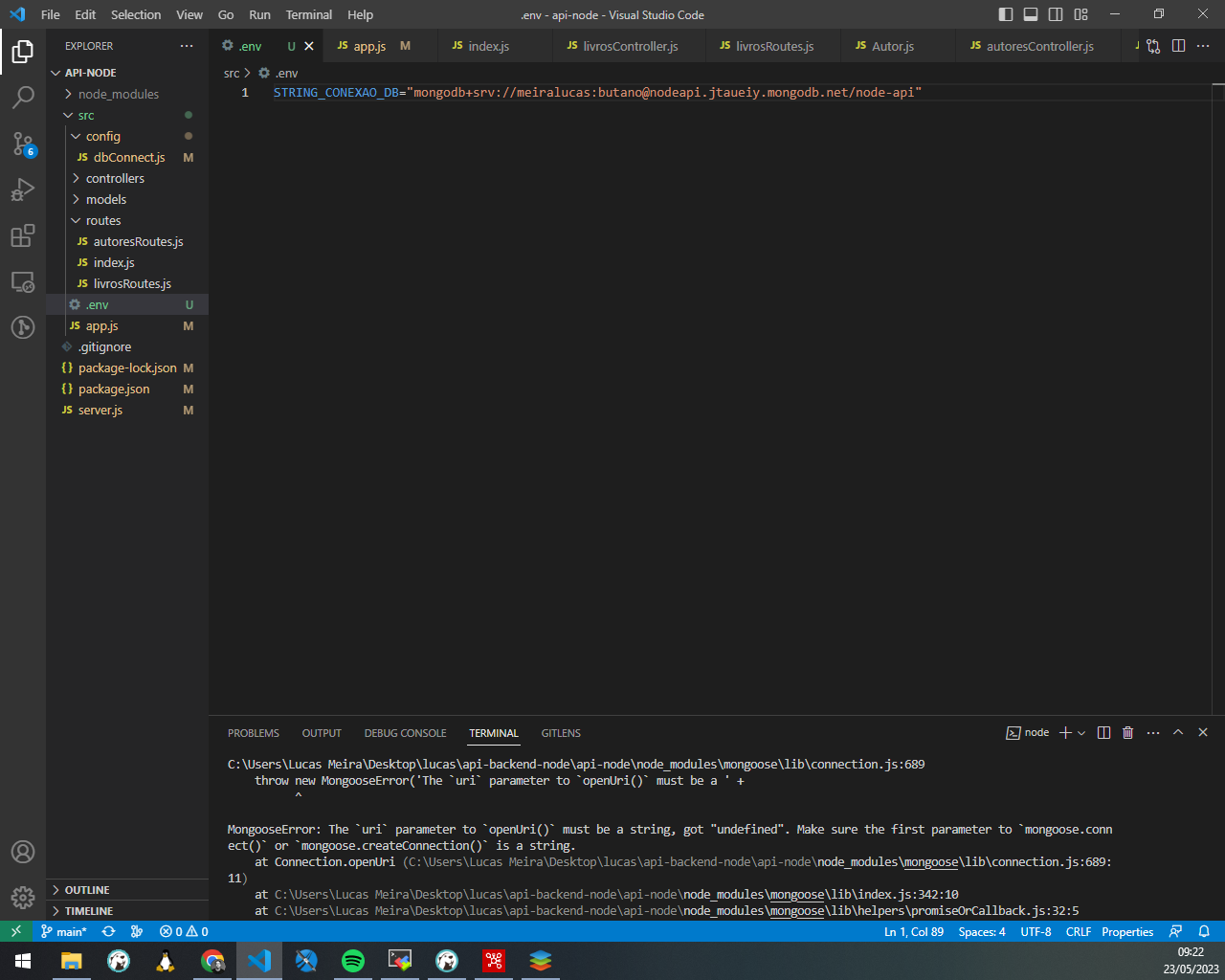Switch to PROBLEMS panel tab
Image resolution: width=1225 pixels, height=980 pixels.
(x=254, y=733)
